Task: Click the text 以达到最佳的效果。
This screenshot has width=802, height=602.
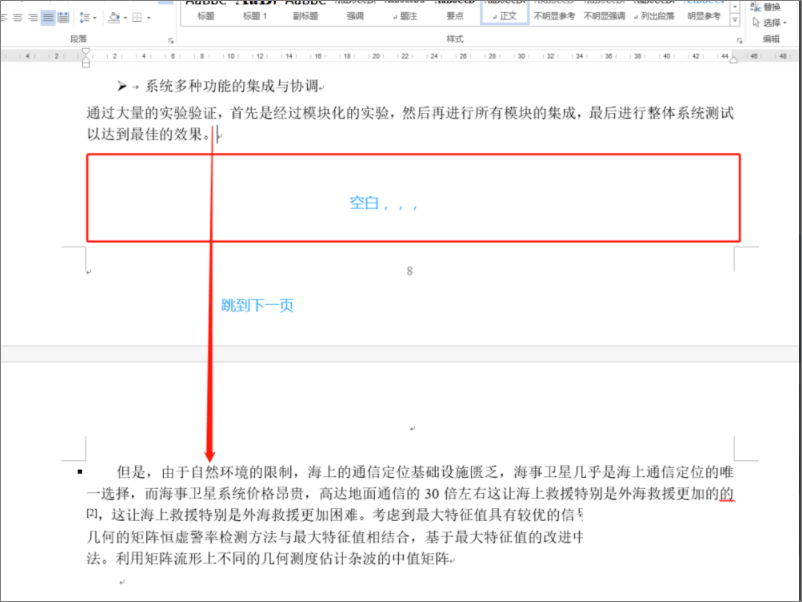Action: [x=149, y=135]
